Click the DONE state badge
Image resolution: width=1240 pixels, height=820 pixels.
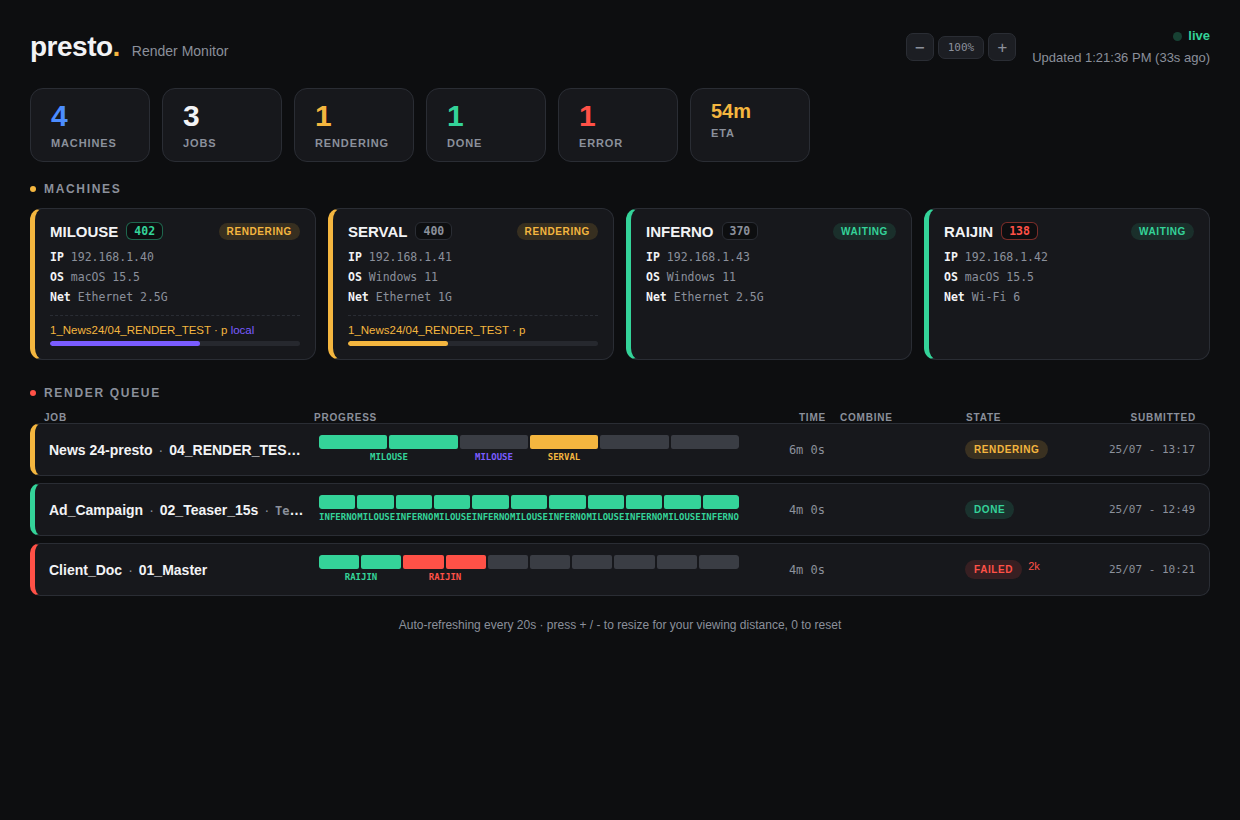989,510
